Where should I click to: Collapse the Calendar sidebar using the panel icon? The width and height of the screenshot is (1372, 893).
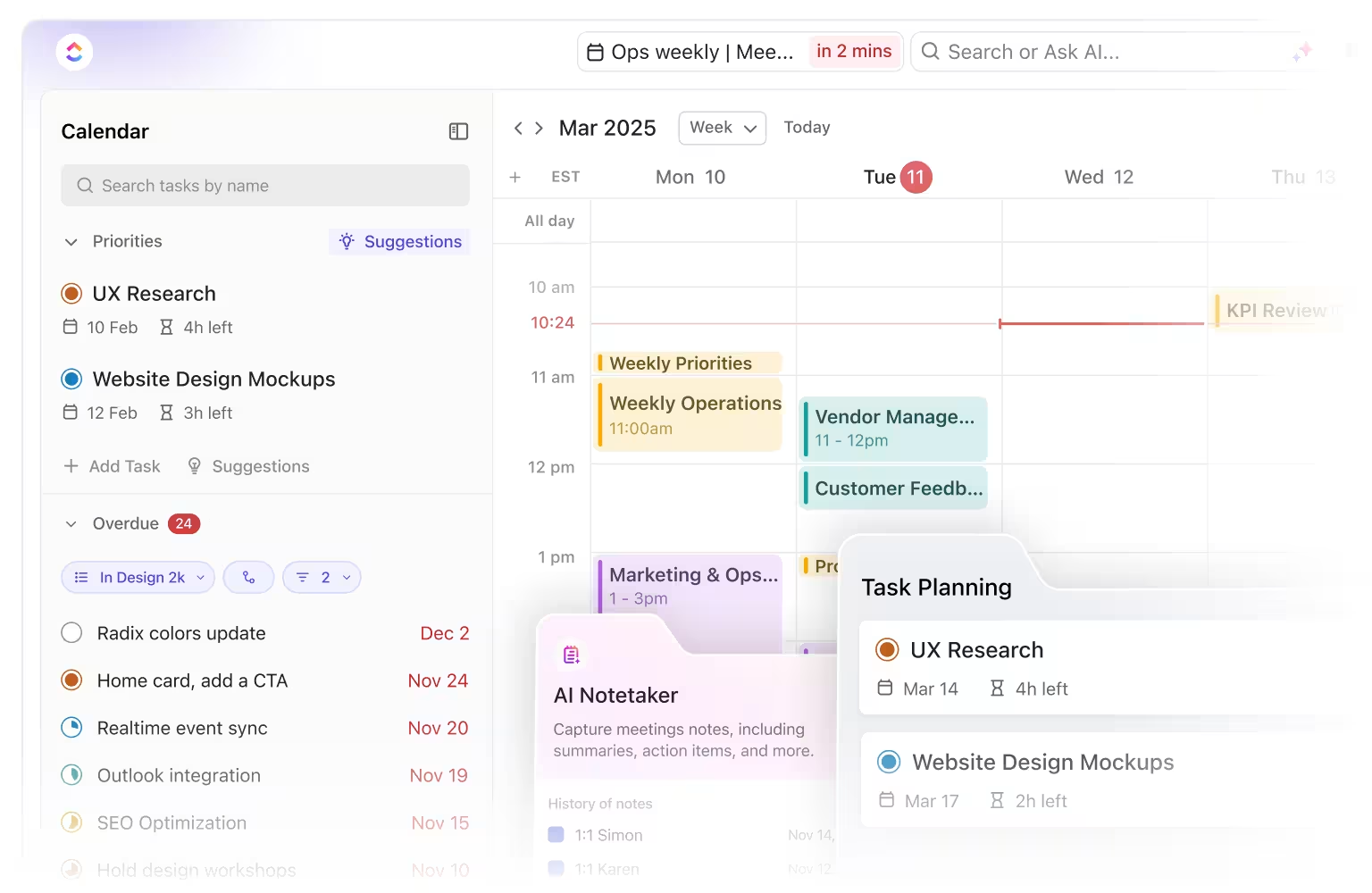coord(458,131)
